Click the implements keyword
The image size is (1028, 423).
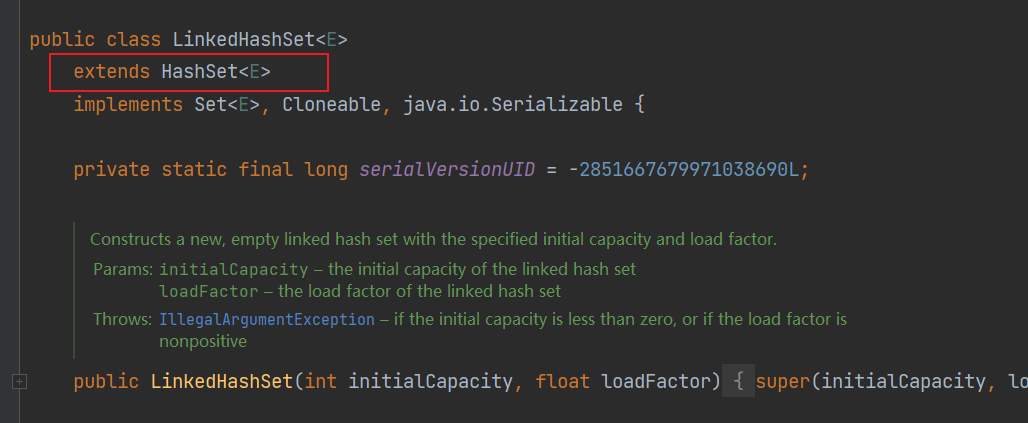[x=127, y=104]
